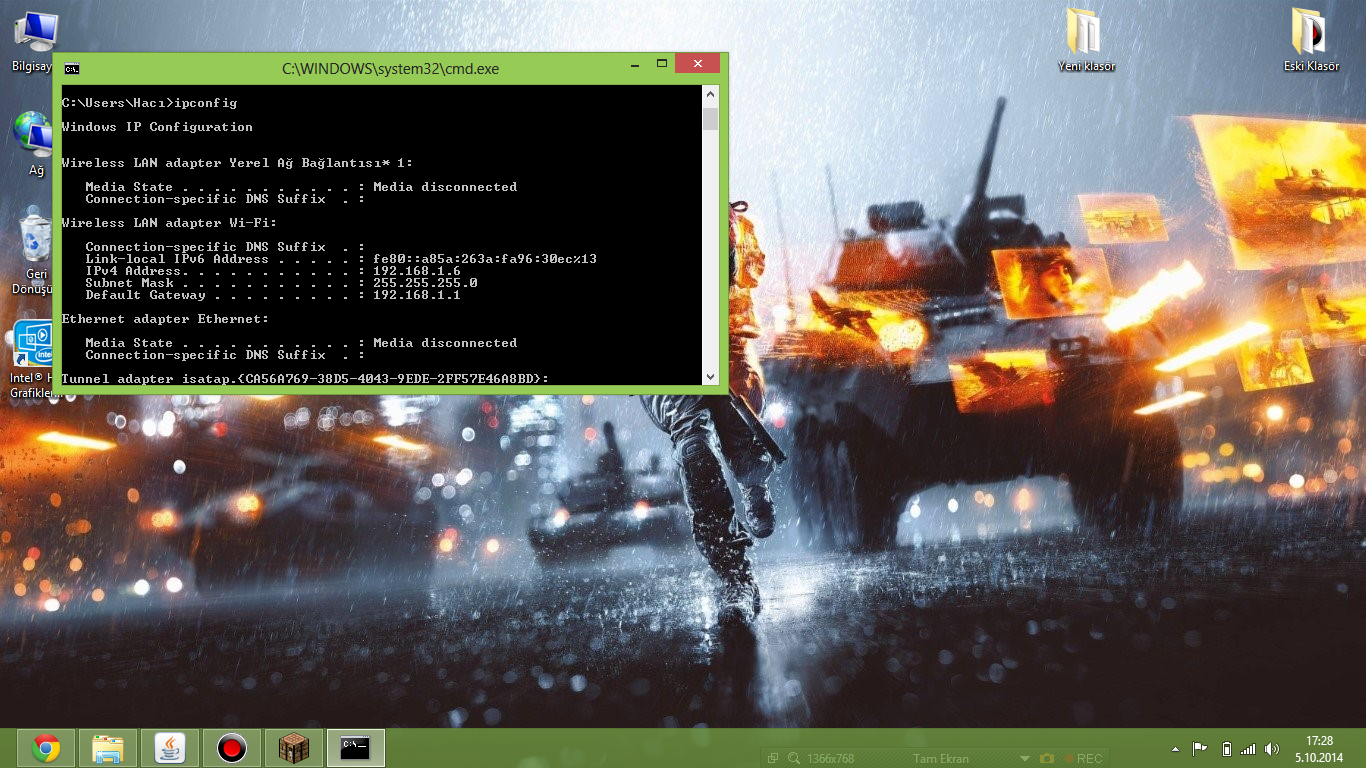Open File Explorer from the taskbar
Viewport: 1366px width, 768px height.
(108, 748)
